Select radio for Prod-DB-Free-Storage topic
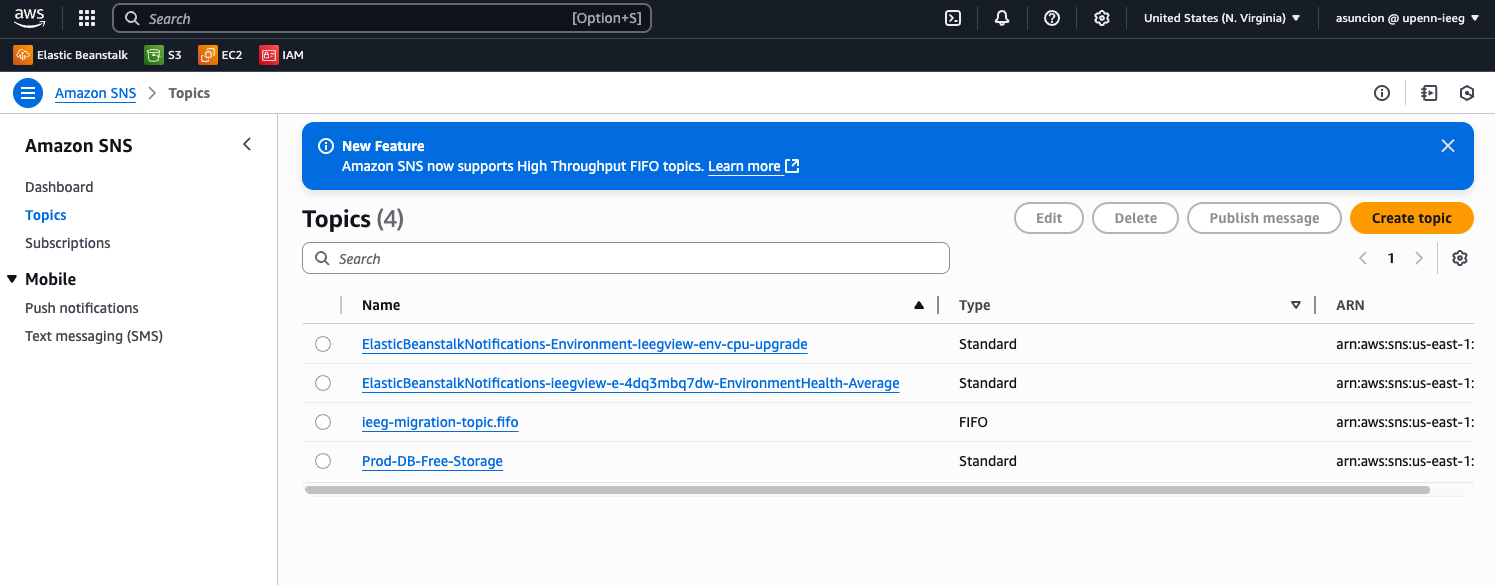1495x585 pixels. pos(322,461)
